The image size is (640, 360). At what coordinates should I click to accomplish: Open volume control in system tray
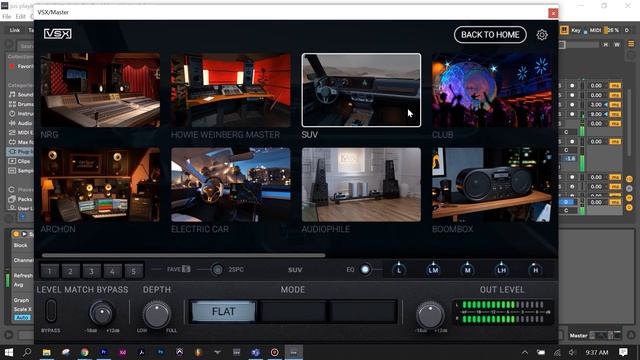[x=573, y=353]
